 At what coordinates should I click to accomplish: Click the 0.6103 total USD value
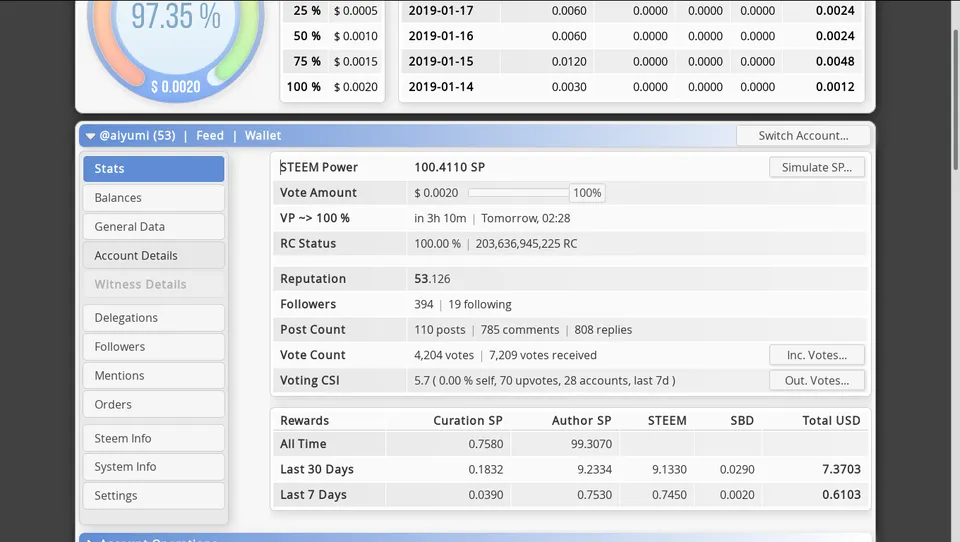click(841, 495)
